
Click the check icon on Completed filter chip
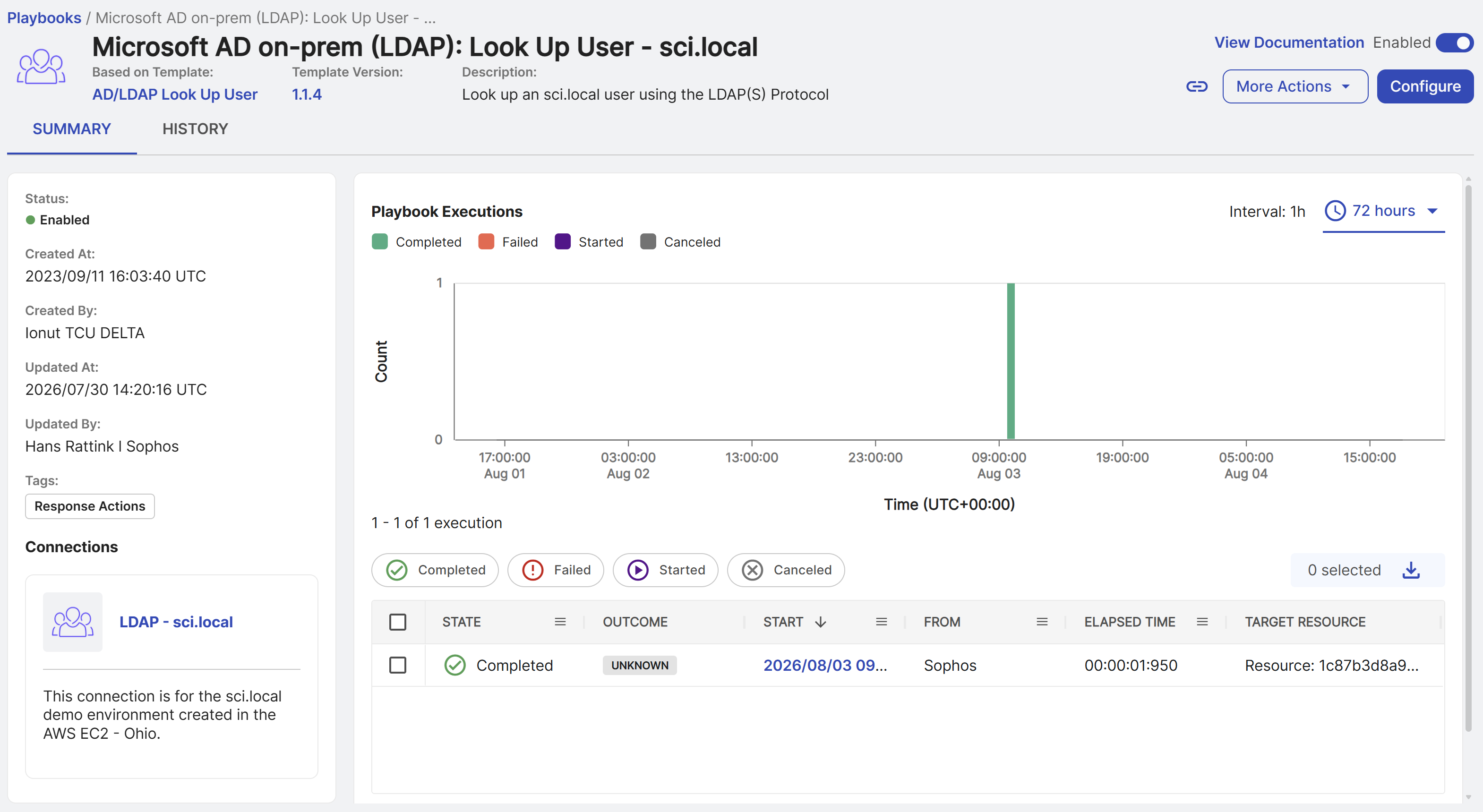coord(397,570)
